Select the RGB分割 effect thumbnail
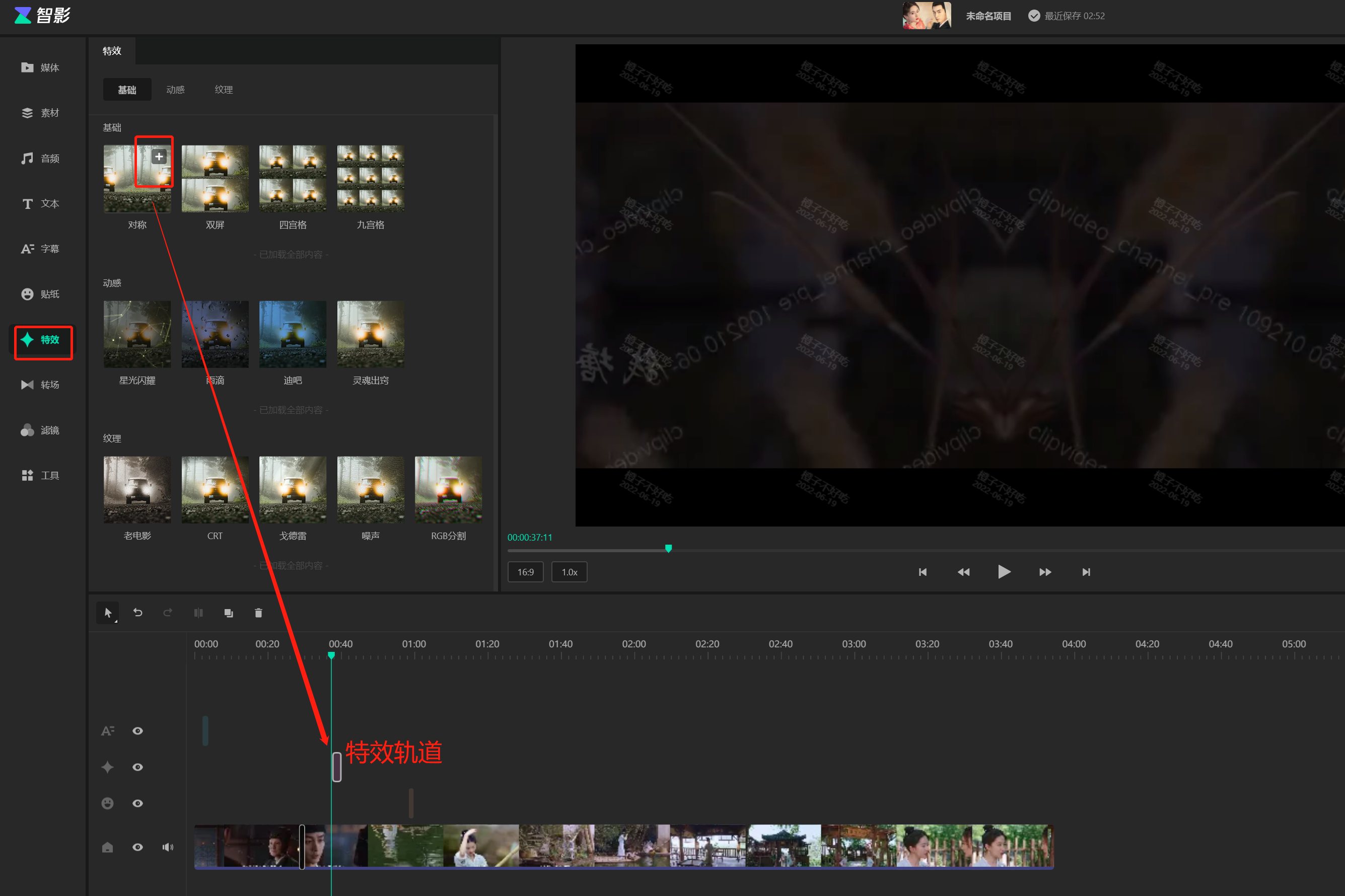 point(448,490)
